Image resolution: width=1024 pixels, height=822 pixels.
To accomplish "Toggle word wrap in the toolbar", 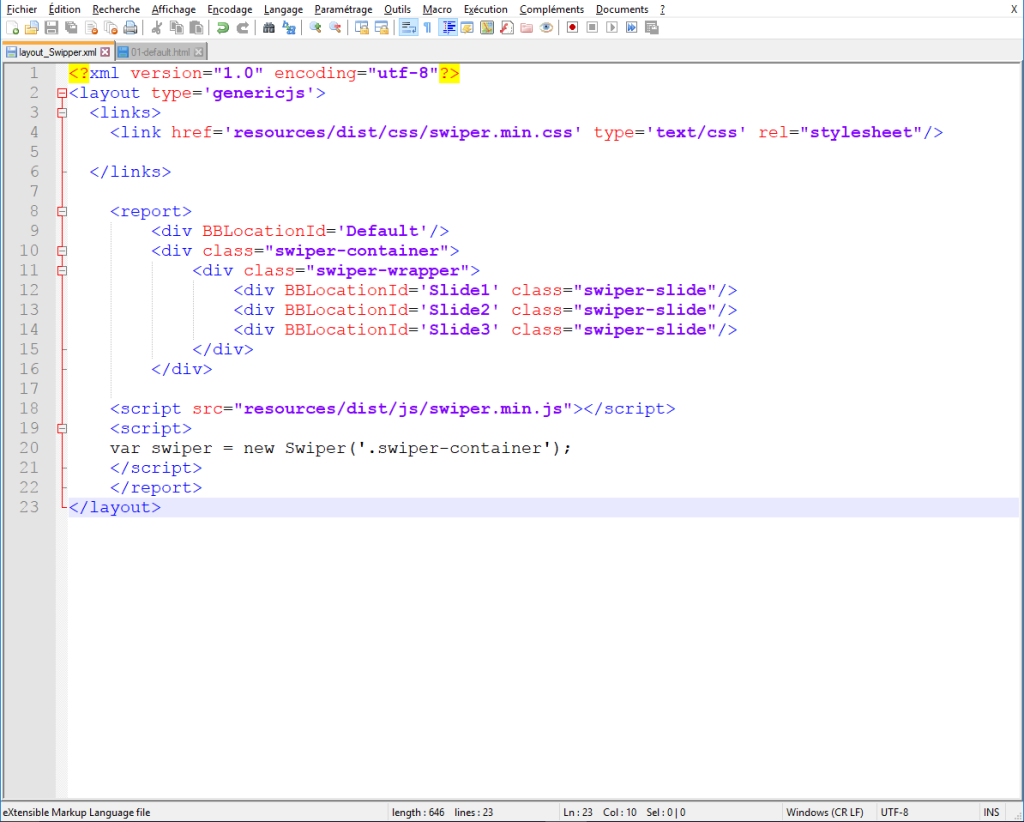I will coord(408,27).
